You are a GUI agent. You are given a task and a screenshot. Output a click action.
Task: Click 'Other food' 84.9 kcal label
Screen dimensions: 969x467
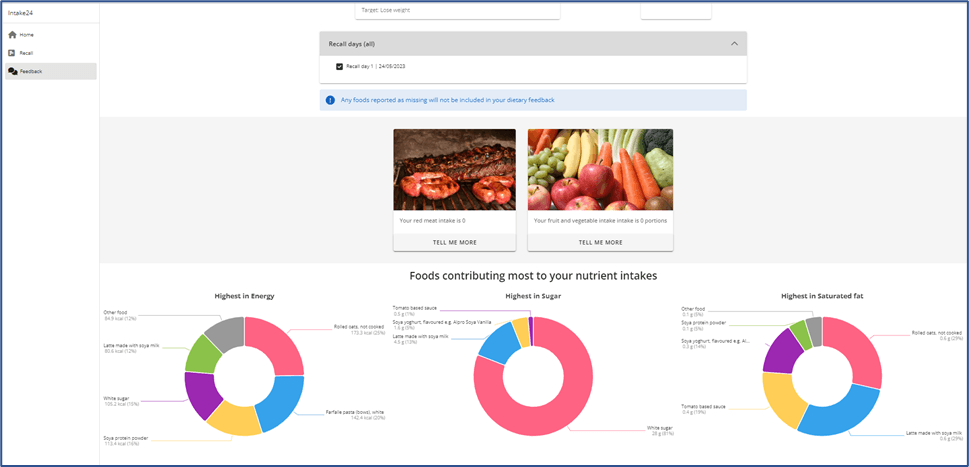(x=120, y=316)
